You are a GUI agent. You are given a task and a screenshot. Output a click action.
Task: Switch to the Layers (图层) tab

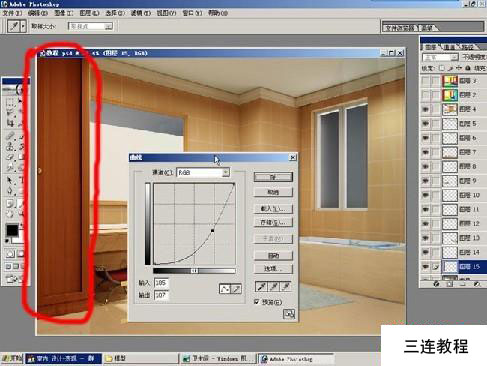pyautogui.click(x=431, y=47)
